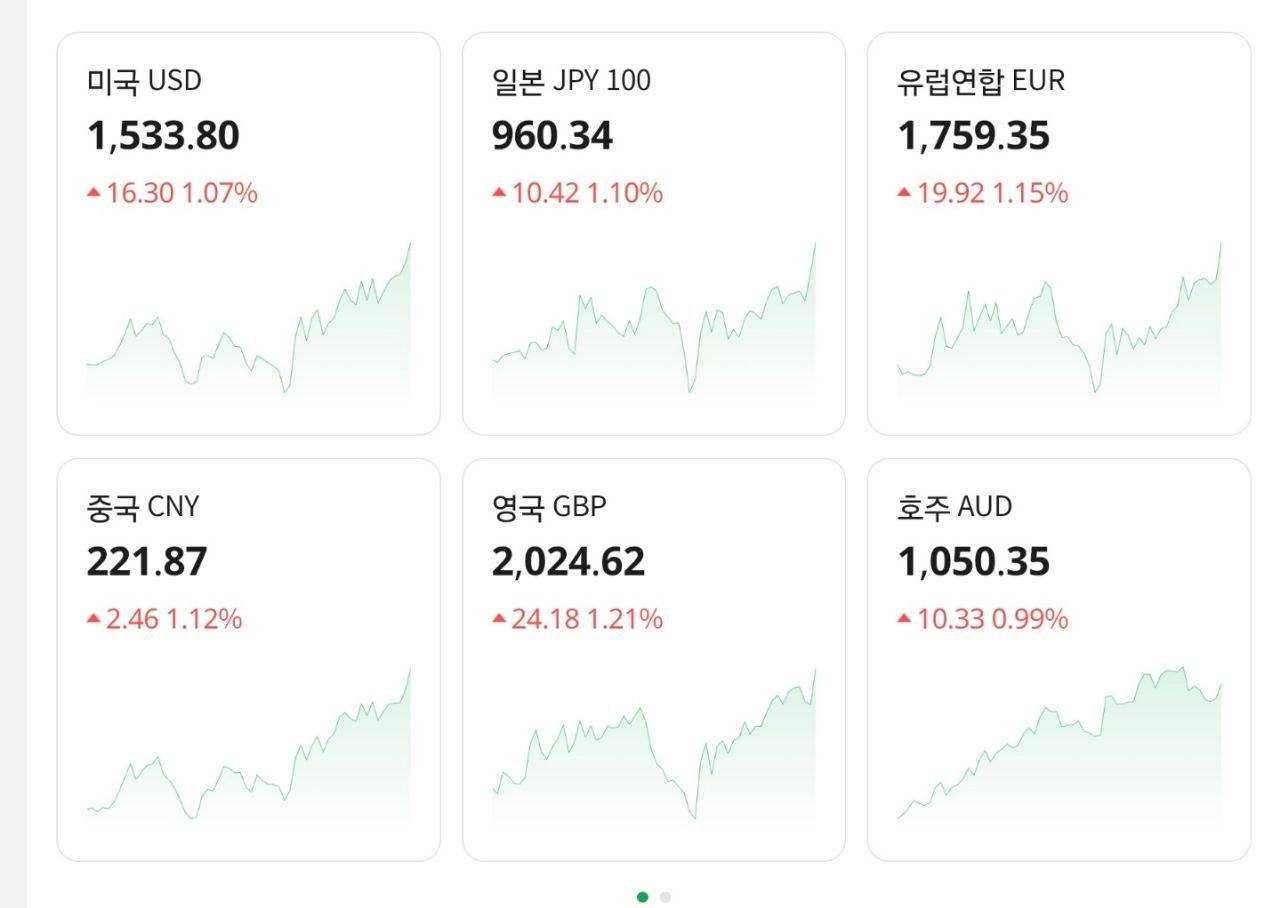Open the 일본 JPY 100 title
This screenshot has width=1280, height=908.
coord(571,80)
